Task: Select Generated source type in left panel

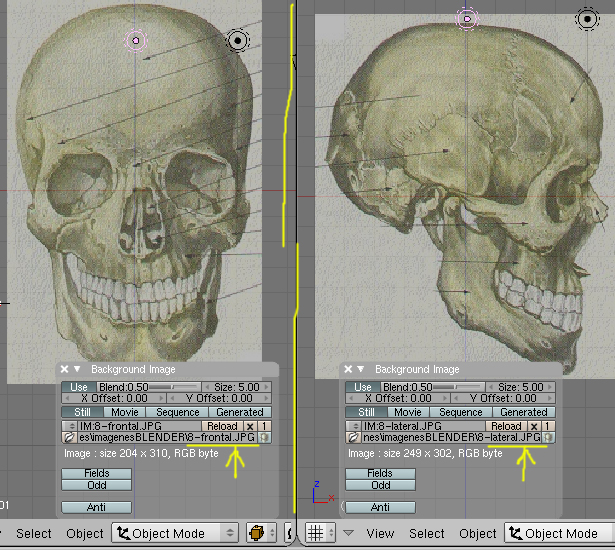Action: click(x=240, y=412)
